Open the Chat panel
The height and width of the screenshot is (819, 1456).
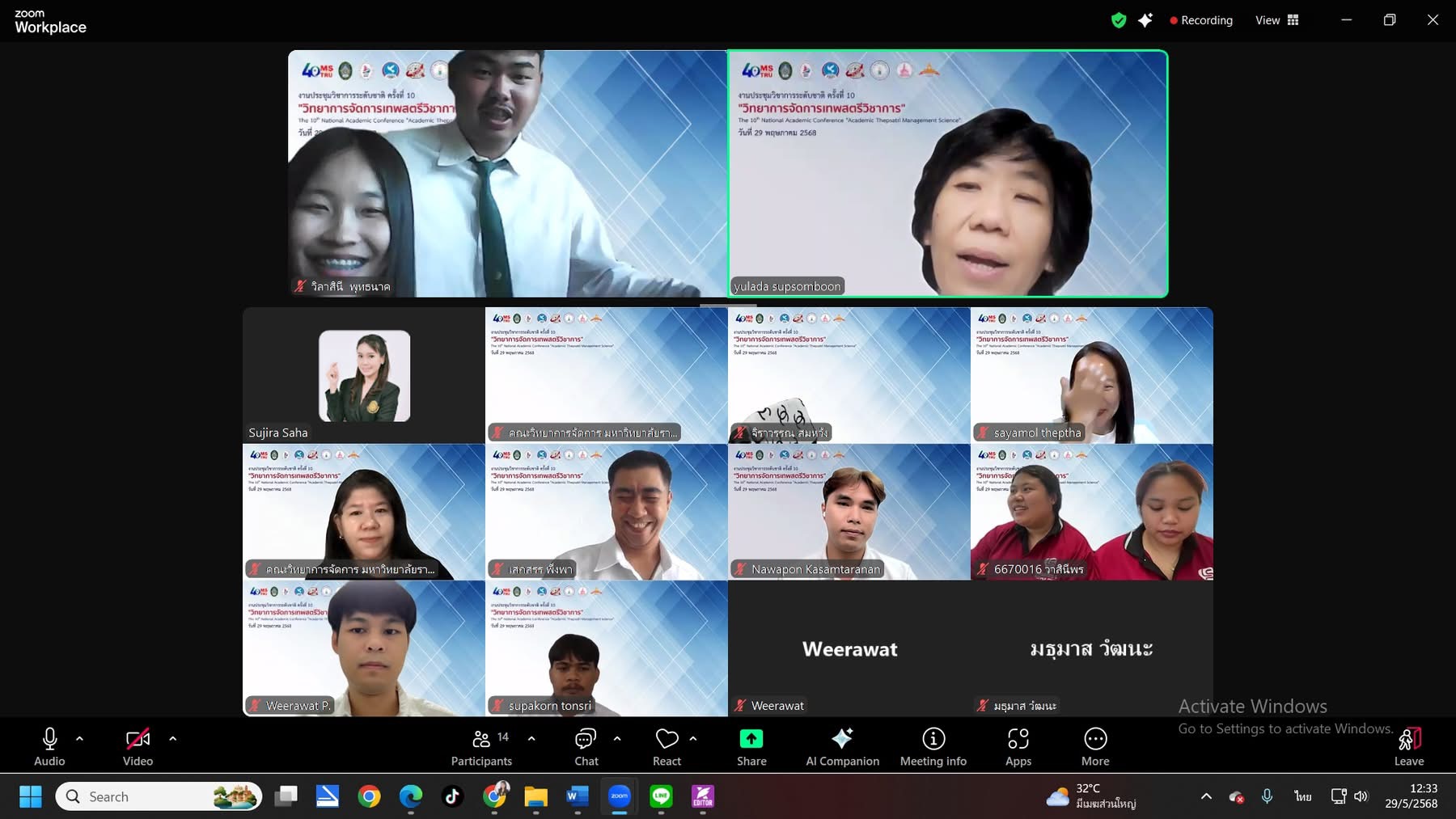(586, 747)
